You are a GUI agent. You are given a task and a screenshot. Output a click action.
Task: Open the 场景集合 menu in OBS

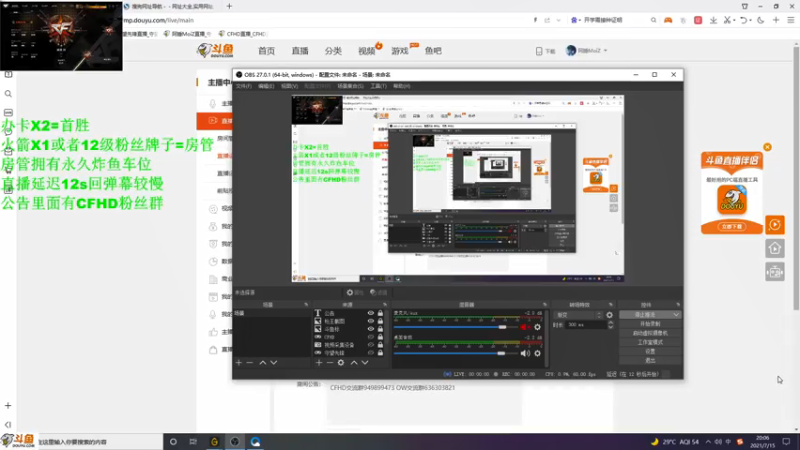click(351, 86)
